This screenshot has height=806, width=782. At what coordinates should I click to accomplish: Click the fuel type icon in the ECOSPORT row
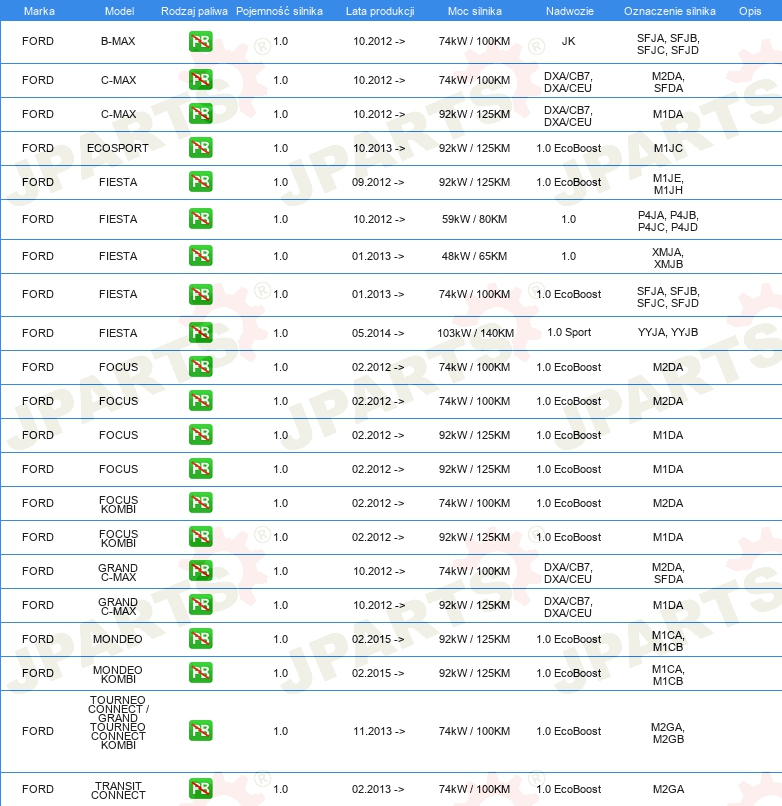(x=201, y=148)
